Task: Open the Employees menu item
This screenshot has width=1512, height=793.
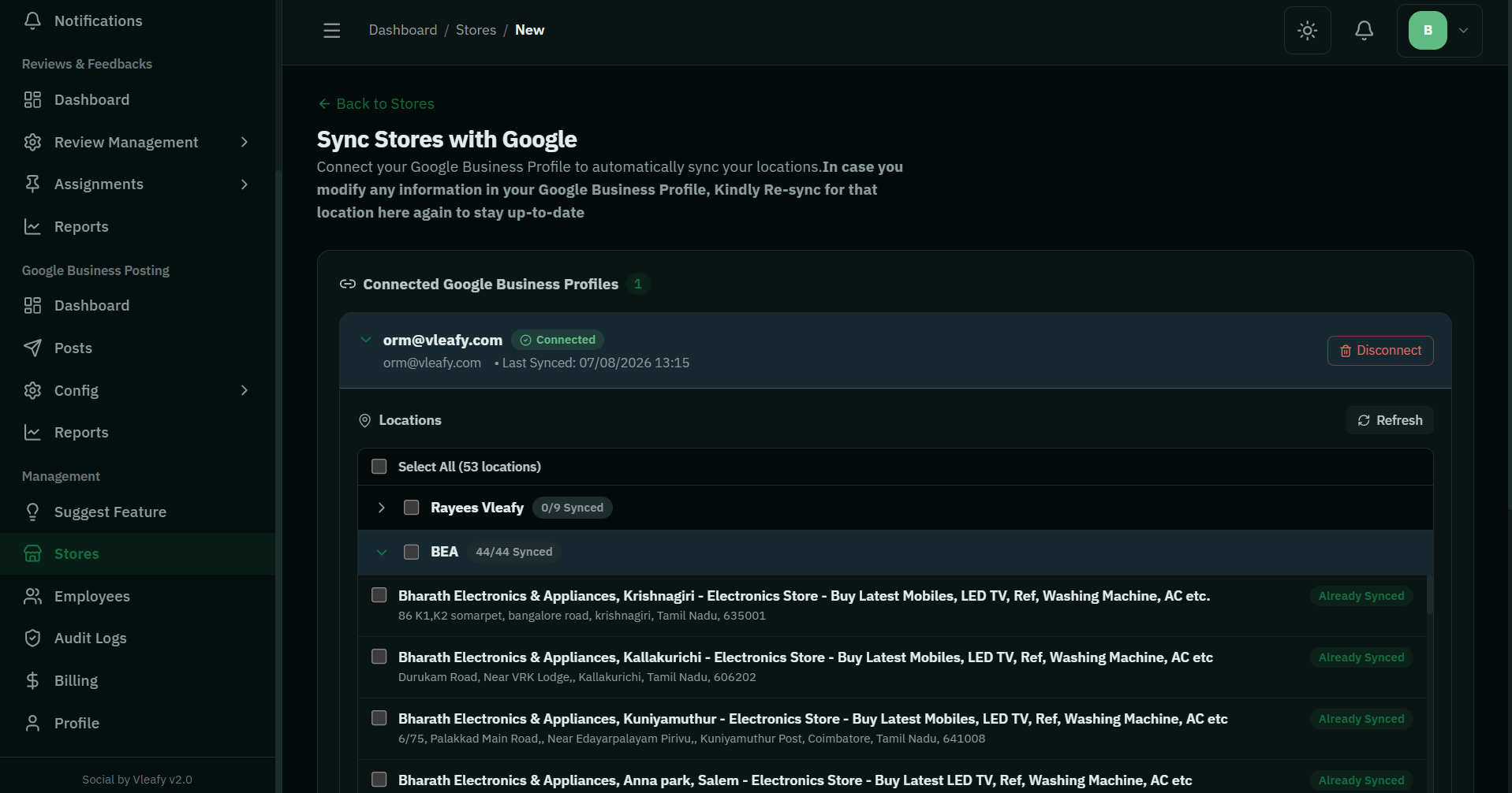Action: click(137, 596)
